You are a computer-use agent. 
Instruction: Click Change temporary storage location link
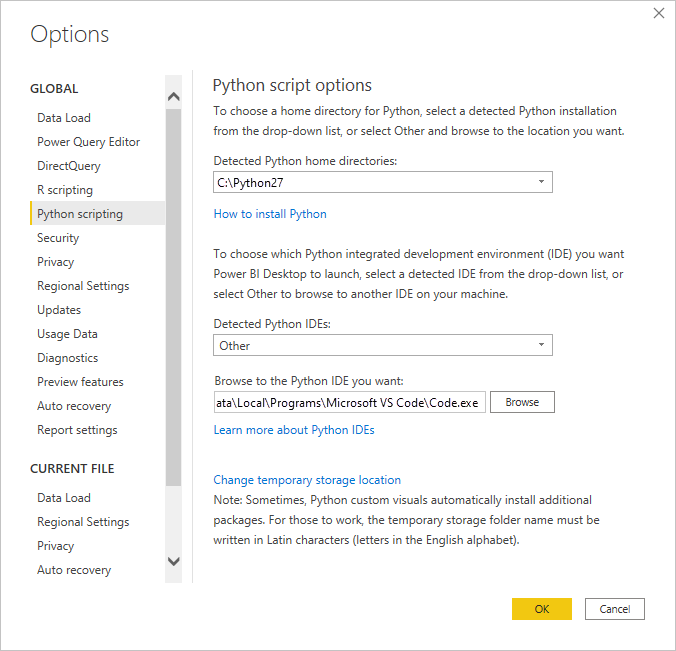click(x=307, y=480)
